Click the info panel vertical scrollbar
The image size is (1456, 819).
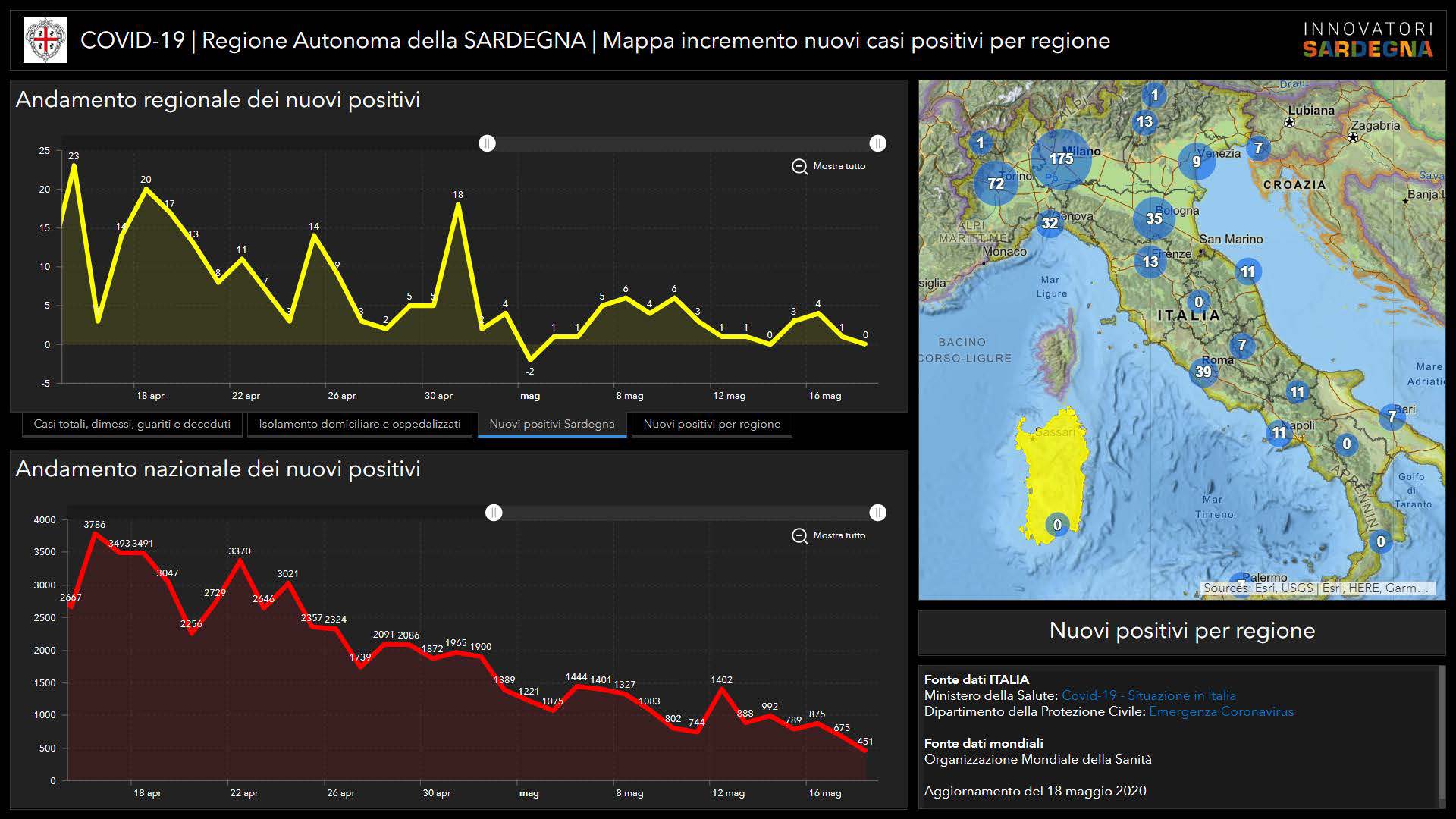[x=1442, y=732]
